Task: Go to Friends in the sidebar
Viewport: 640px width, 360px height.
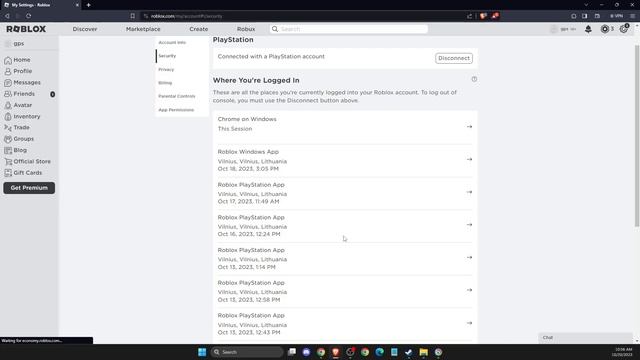Action: pos(20,94)
